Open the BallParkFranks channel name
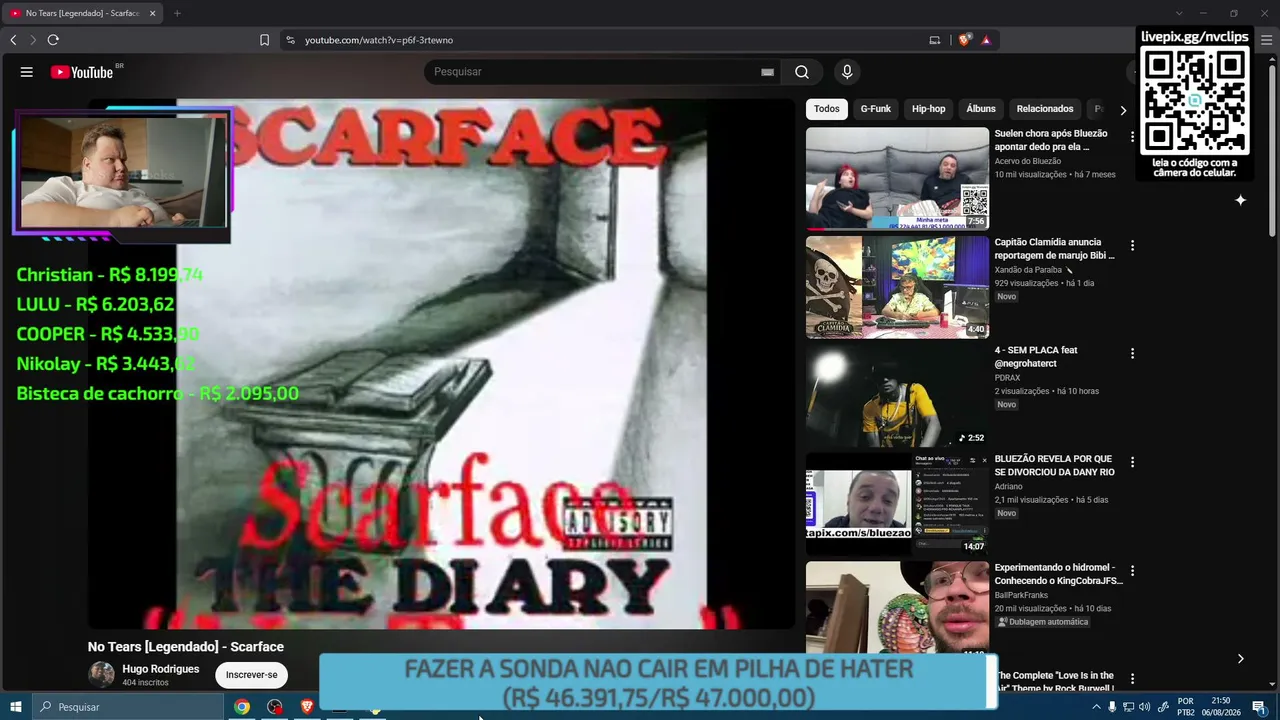 tap(1021, 595)
